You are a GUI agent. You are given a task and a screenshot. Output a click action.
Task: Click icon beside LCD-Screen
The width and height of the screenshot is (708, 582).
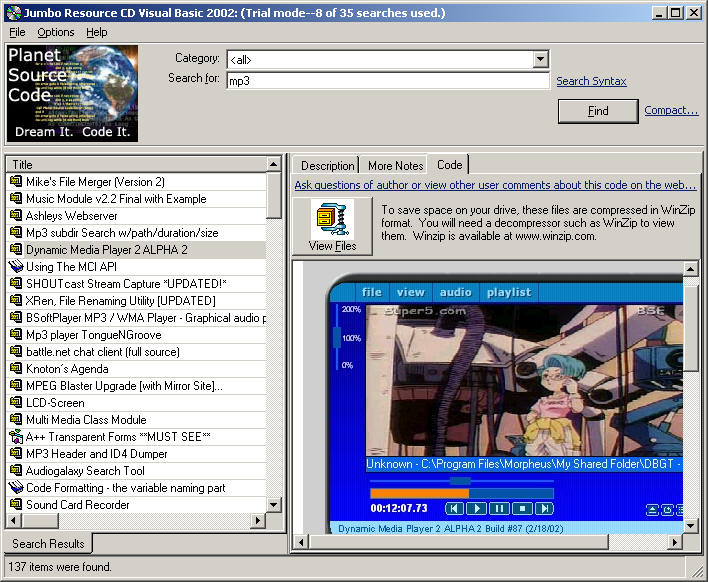pos(16,403)
